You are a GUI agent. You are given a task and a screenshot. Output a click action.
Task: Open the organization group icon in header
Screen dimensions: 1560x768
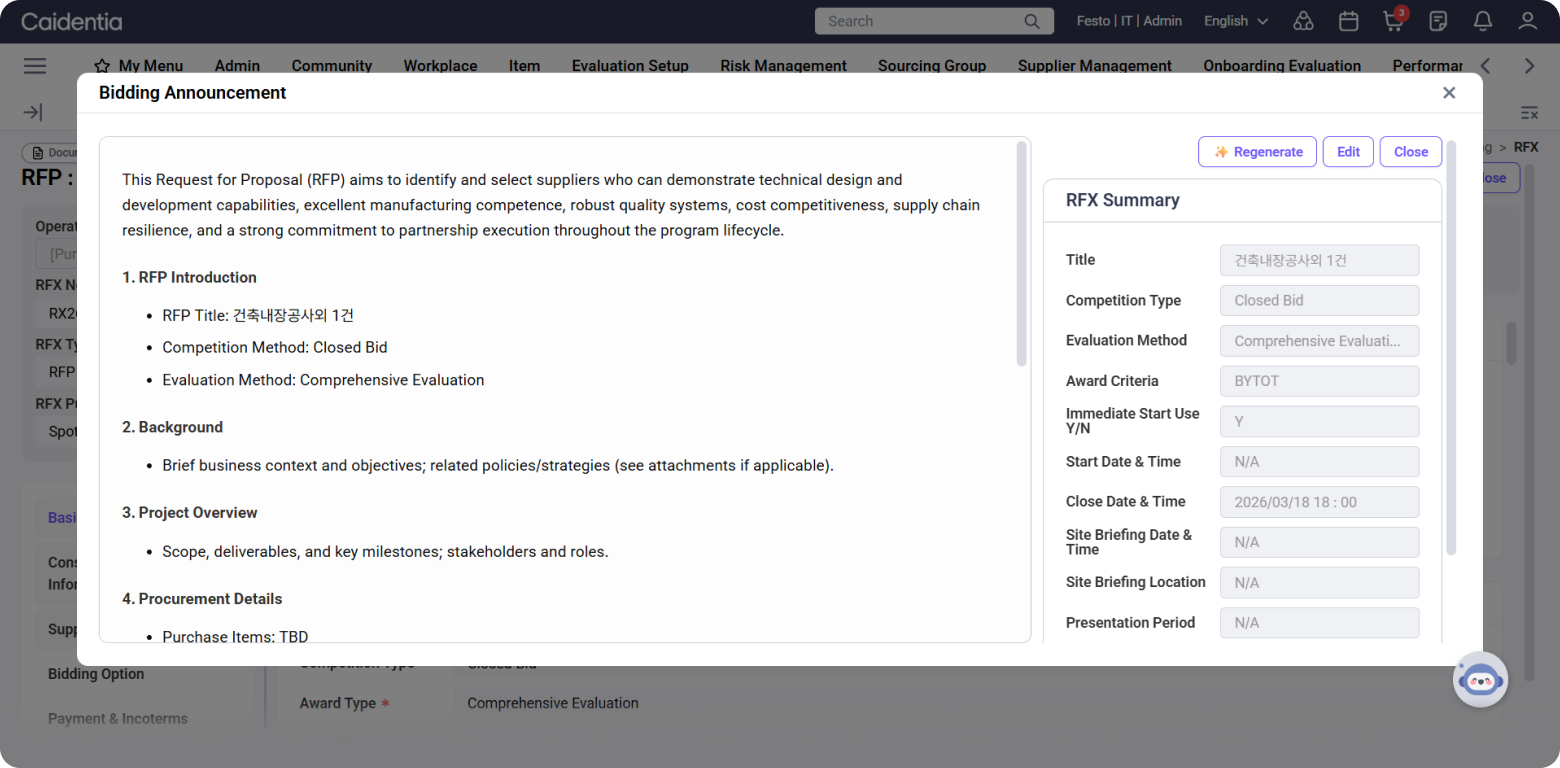[x=1303, y=21]
